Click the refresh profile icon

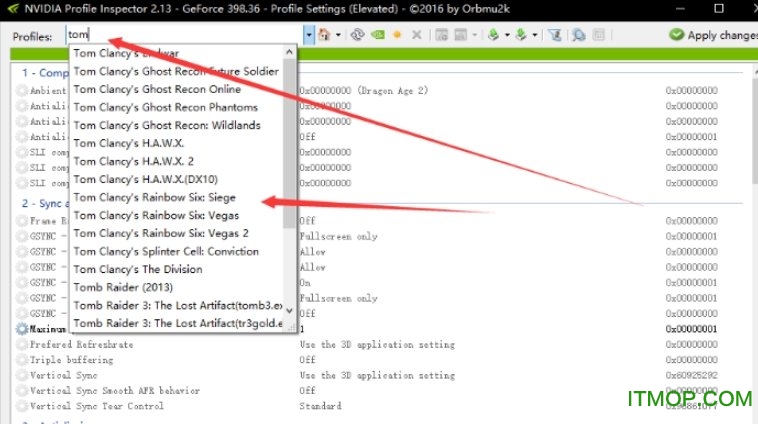click(357, 35)
